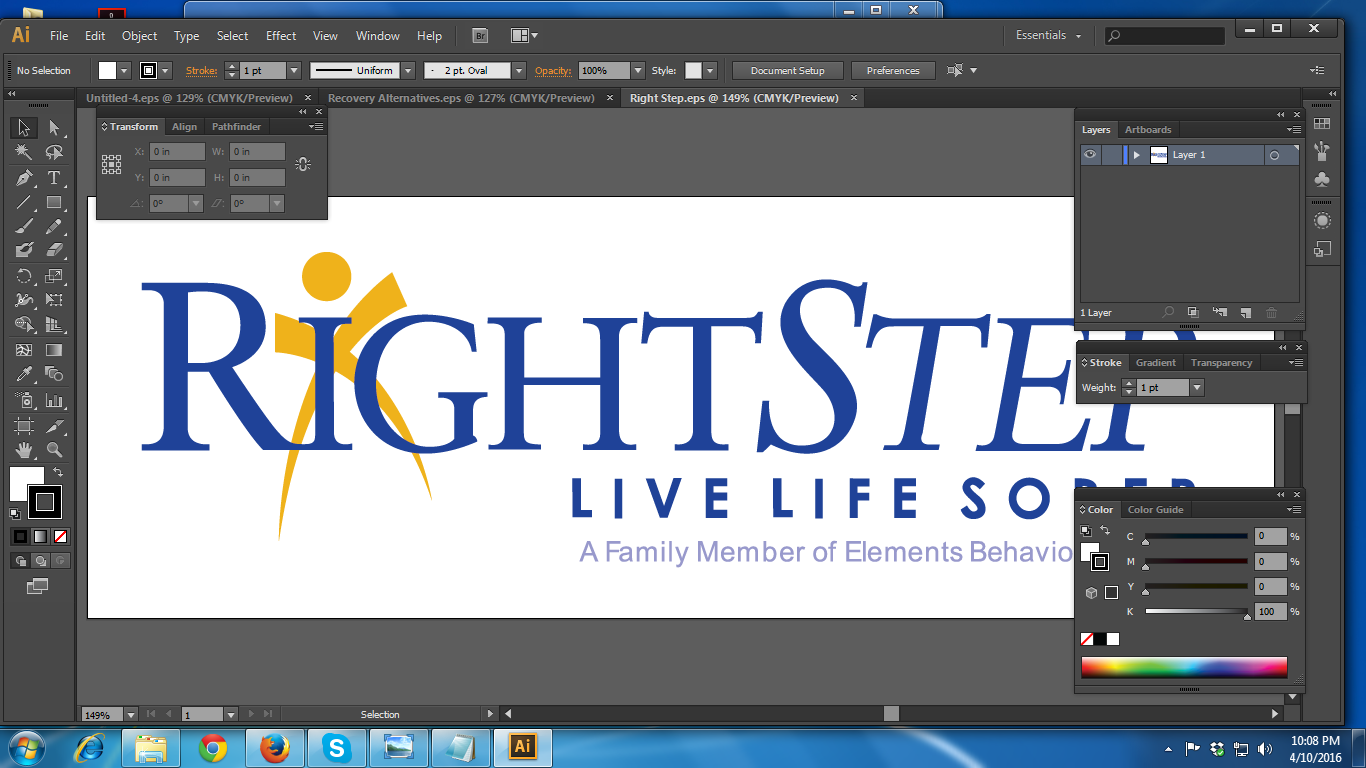The height and width of the screenshot is (768, 1366).
Task: Click the Symbols panel club icon
Action: pyautogui.click(x=1322, y=179)
